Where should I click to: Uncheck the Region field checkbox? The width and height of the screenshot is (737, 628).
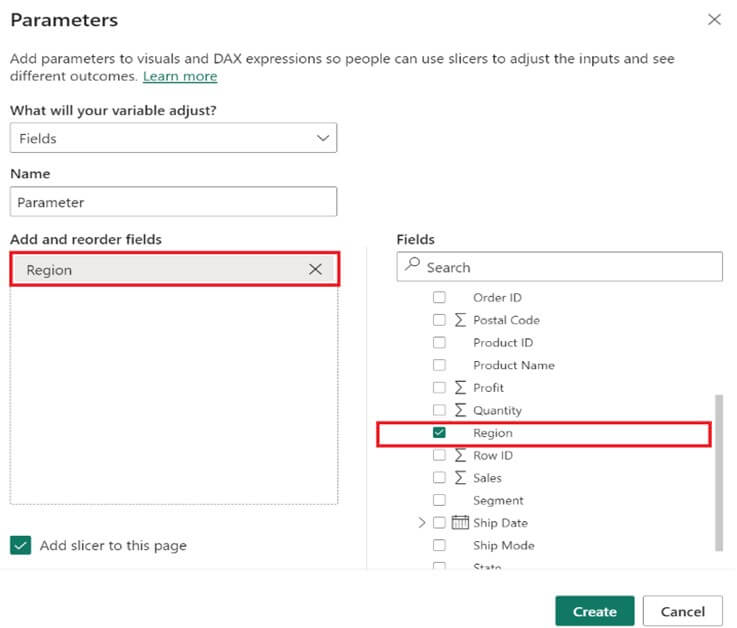tap(439, 432)
